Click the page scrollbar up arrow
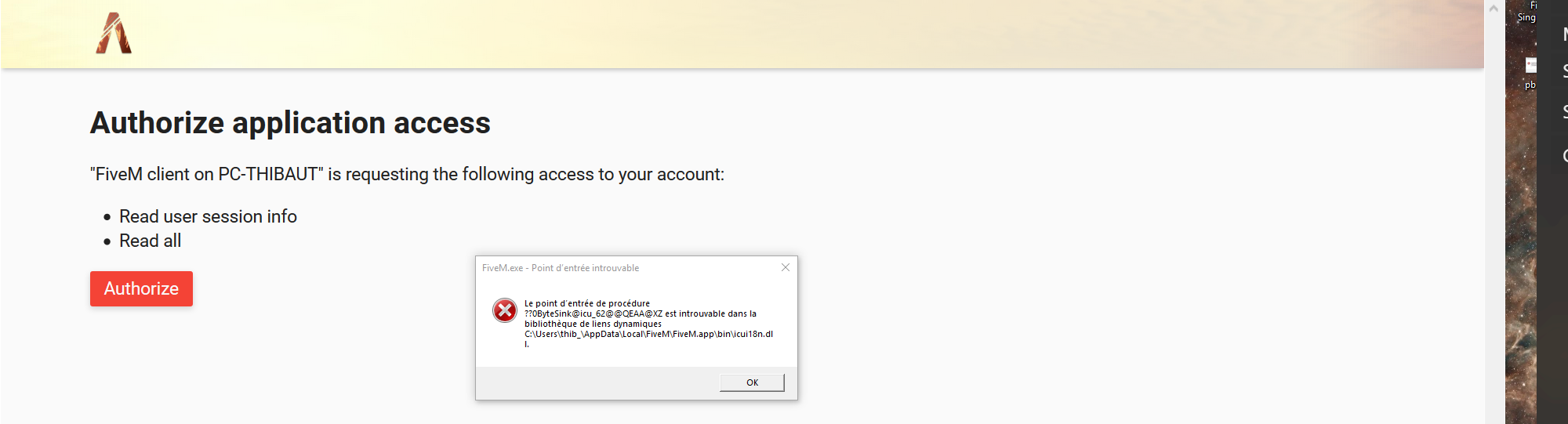 (1494, 8)
